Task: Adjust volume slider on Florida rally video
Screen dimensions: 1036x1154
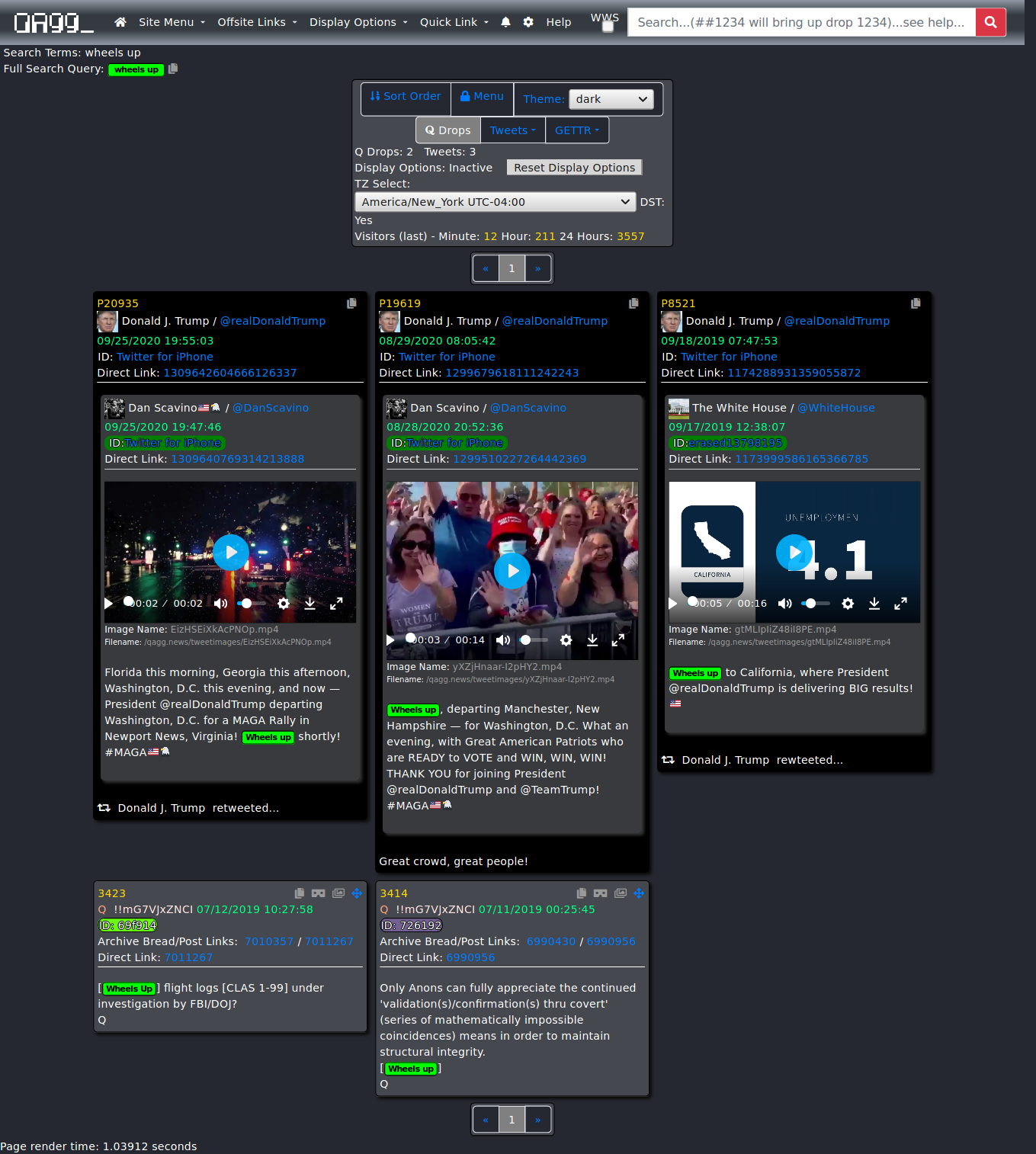Action: coord(252,604)
